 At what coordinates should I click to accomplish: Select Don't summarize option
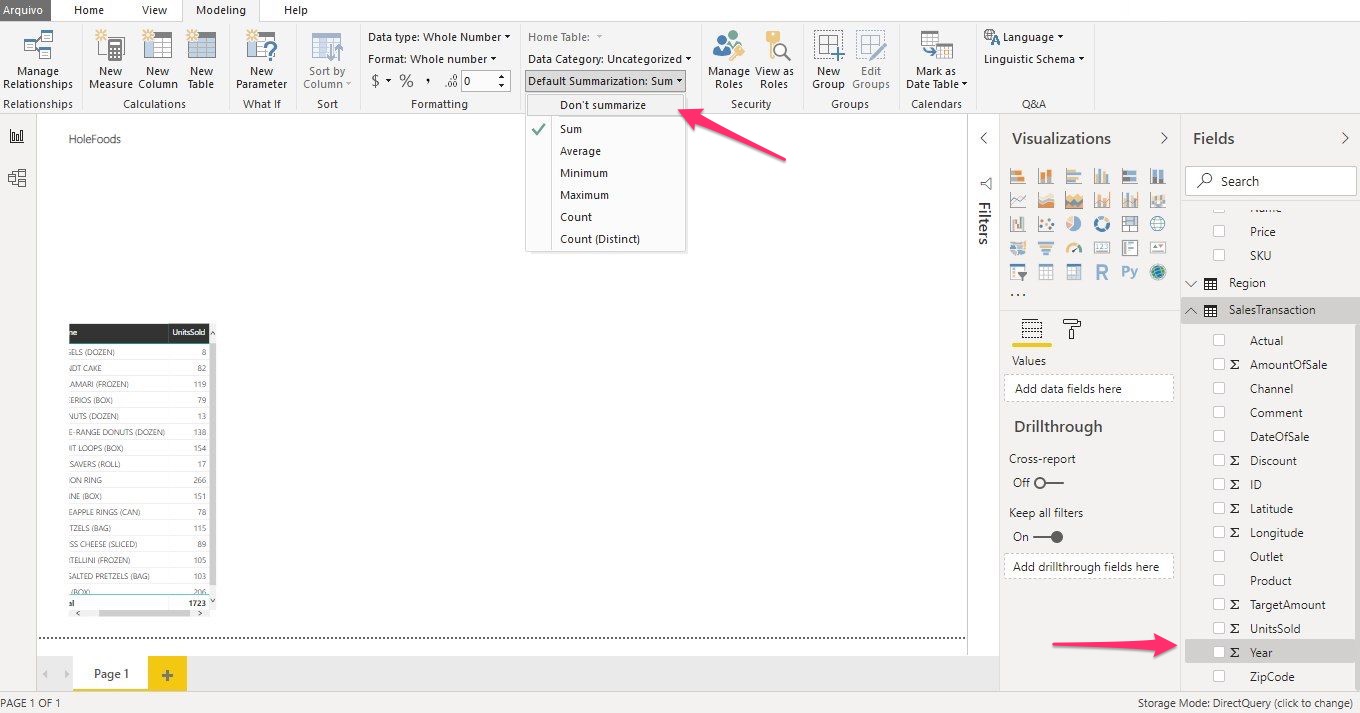[602, 105]
